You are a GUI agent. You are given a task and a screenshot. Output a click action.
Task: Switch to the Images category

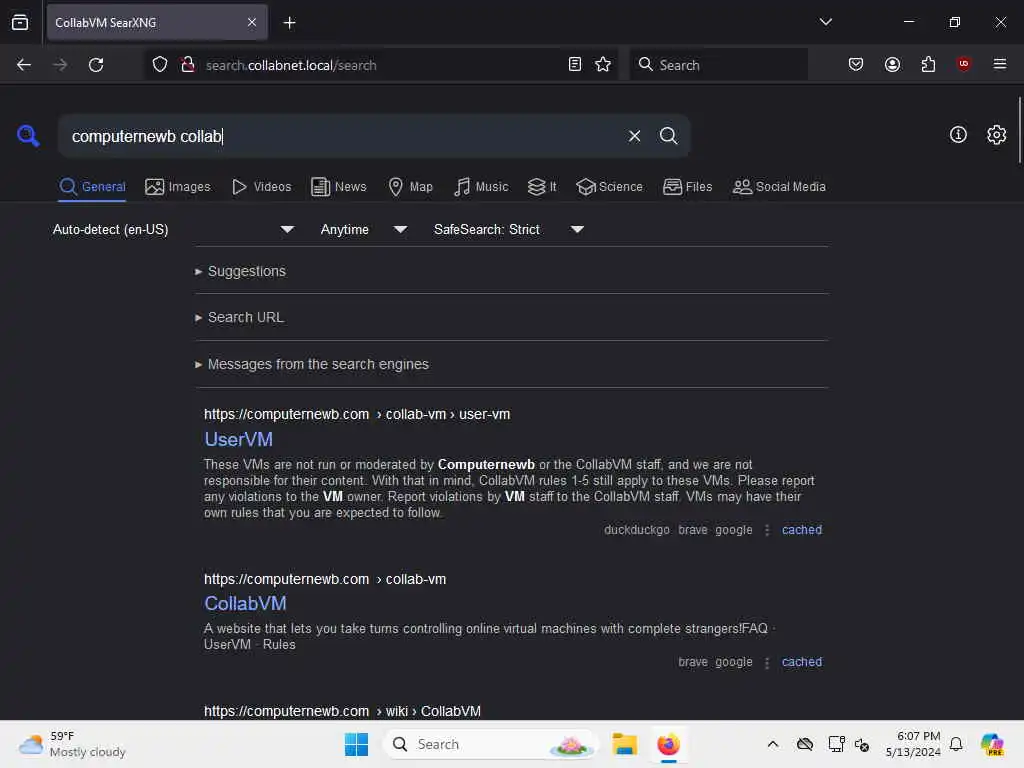tap(178, 187)
